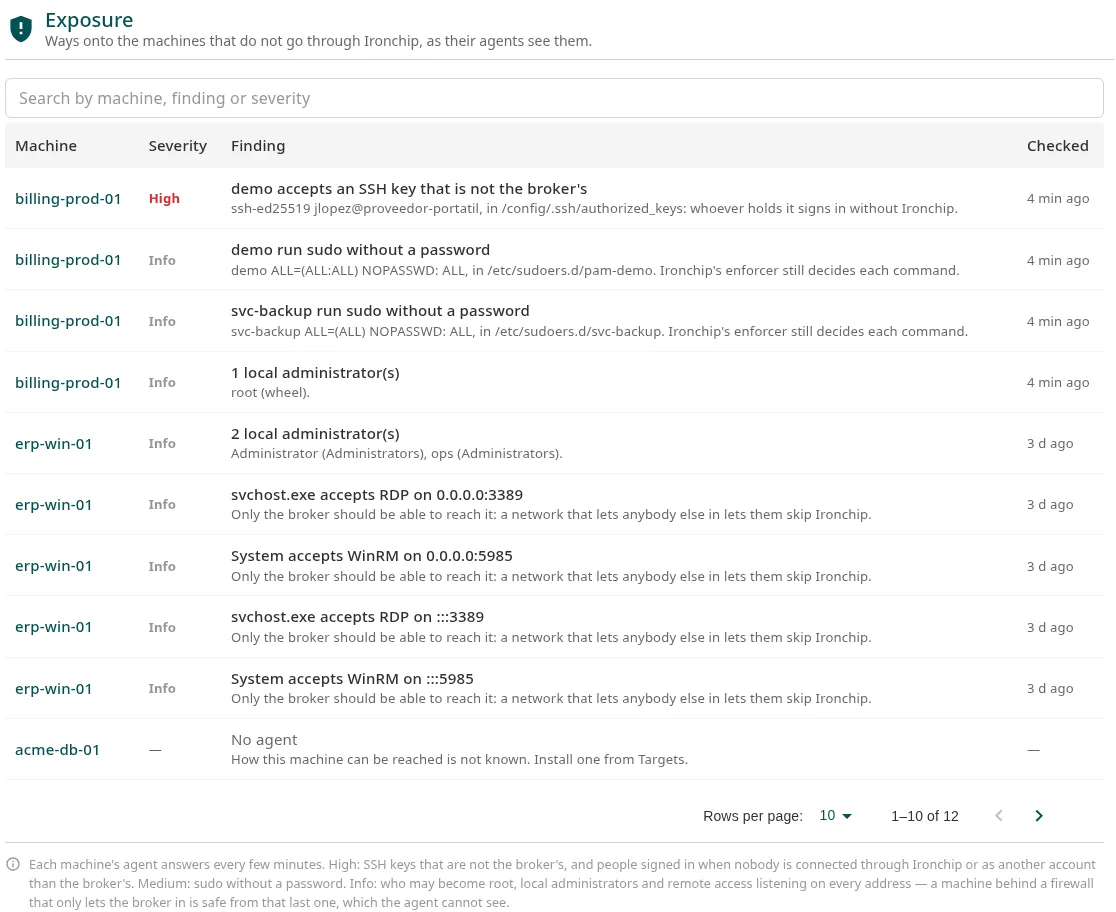This screenshot has width=1116, height=912.
Task: Open erp-win-01 in the RDP :::3389 row
Action: point(53,627)
